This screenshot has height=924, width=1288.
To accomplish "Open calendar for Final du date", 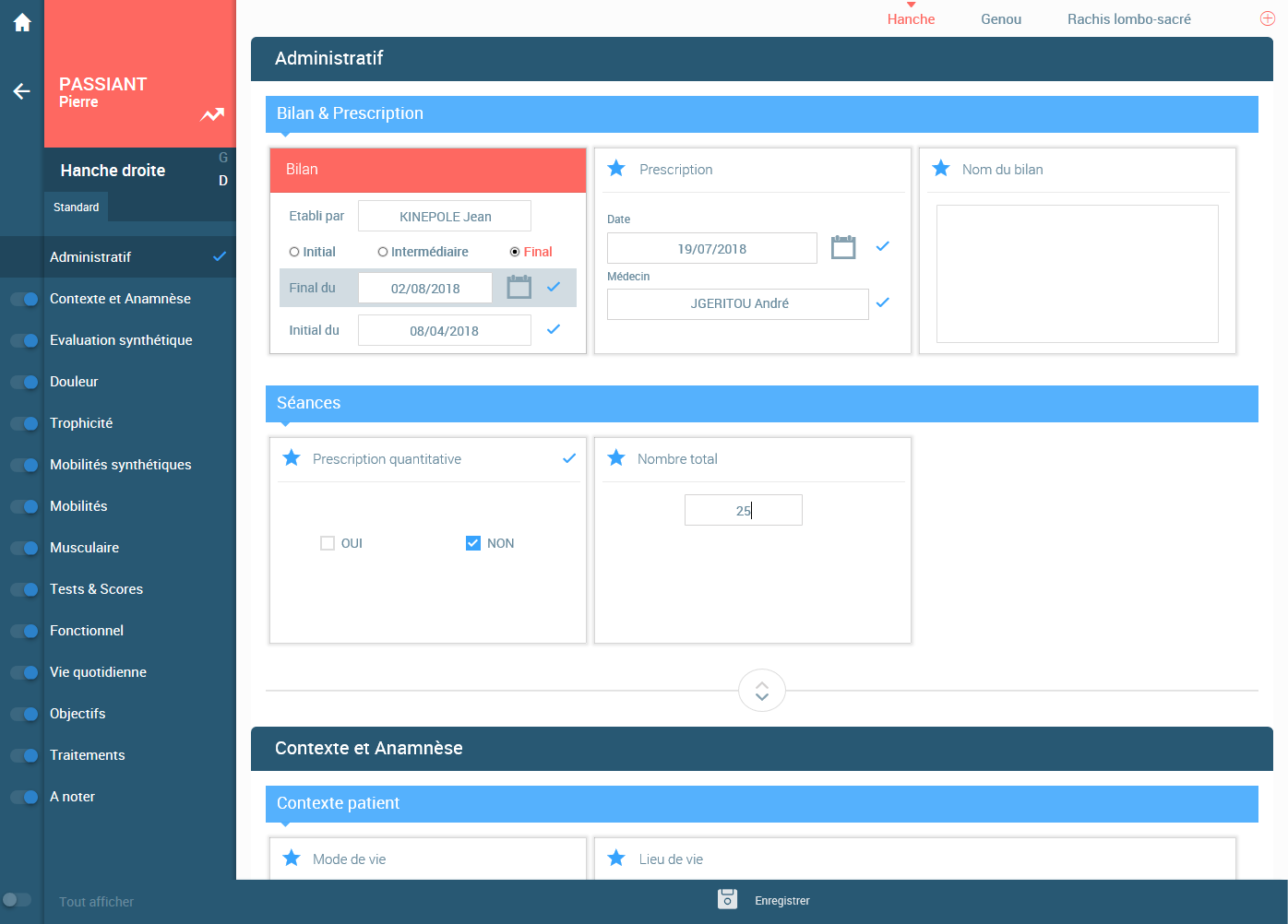I will click(x=519, y=287).
